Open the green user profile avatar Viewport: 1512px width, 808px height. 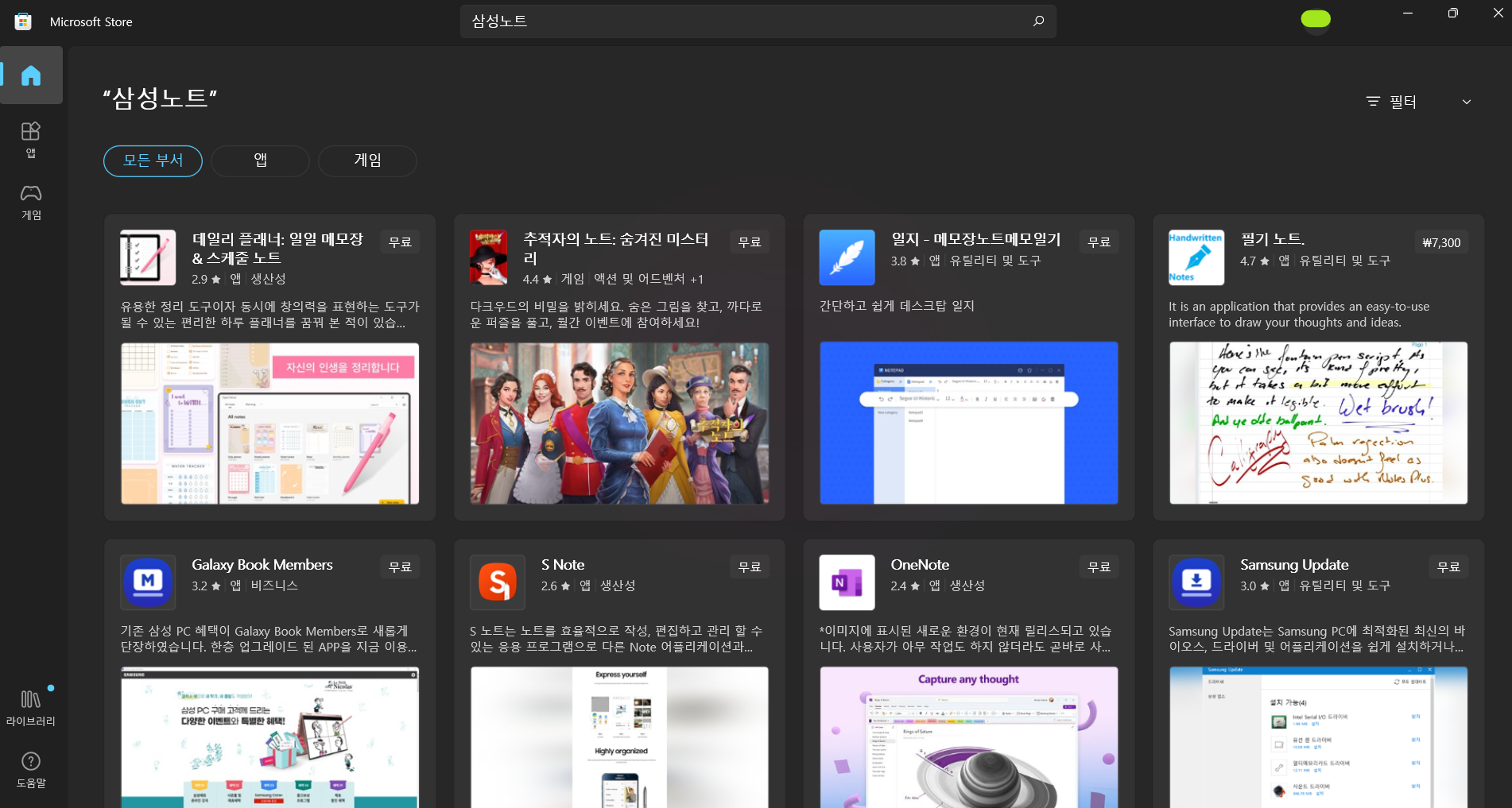point(1316,19)
